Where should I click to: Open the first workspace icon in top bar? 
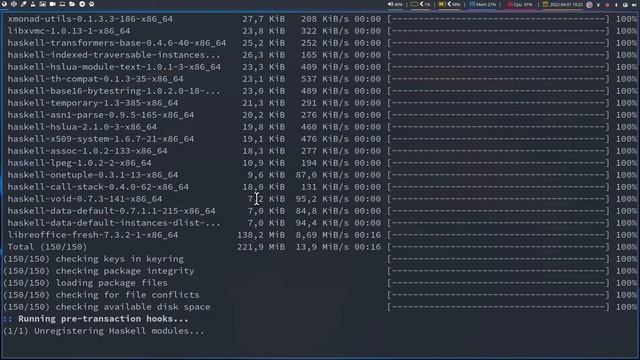coord(4,4)
